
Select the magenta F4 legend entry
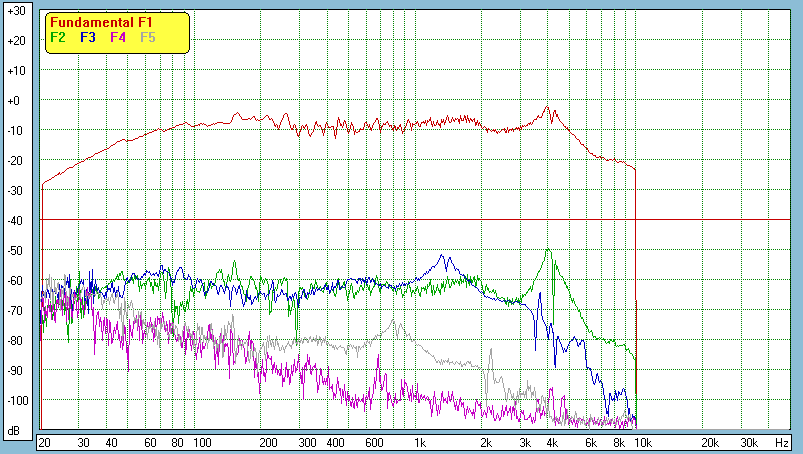pyautogui.click(x=118, y=37)
